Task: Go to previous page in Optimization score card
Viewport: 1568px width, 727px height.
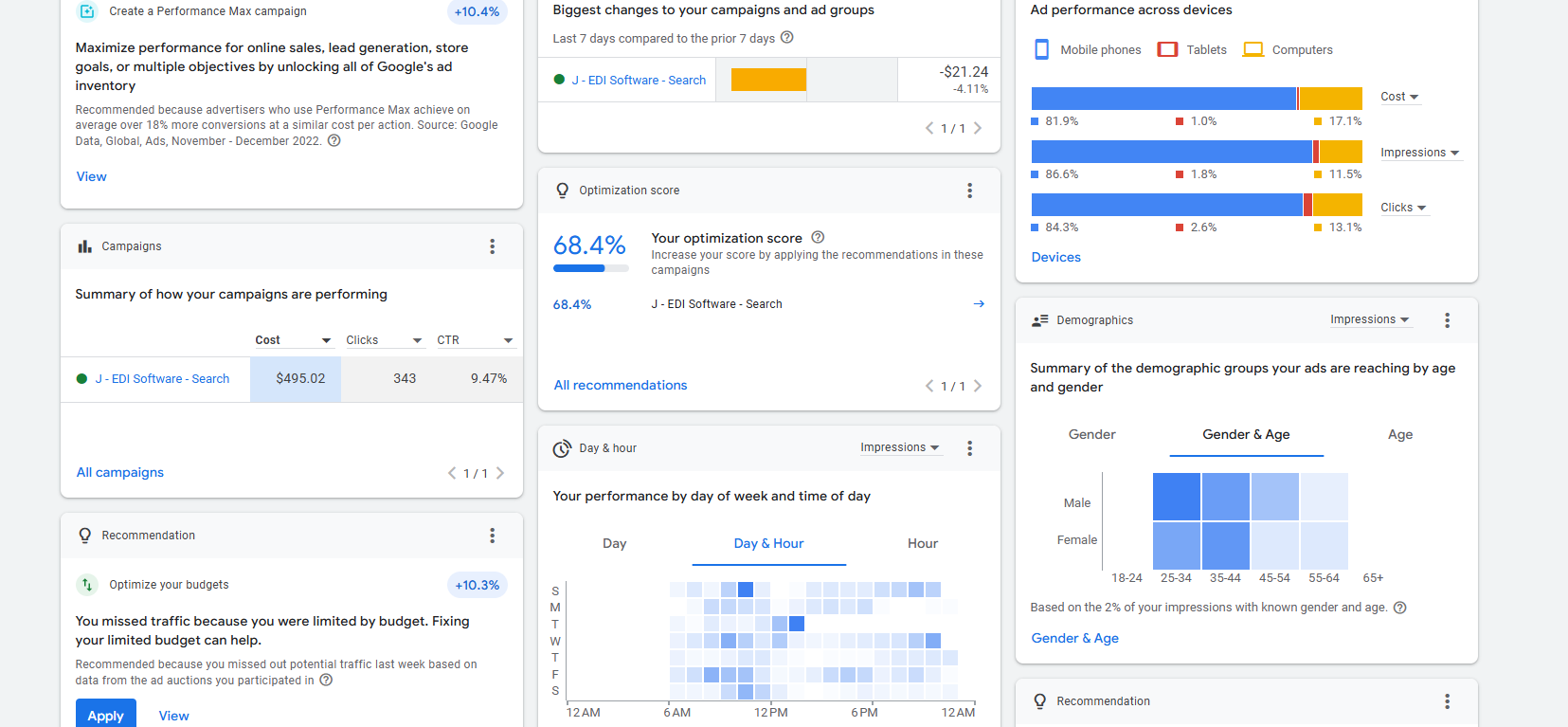Action: tap(929, 386)
